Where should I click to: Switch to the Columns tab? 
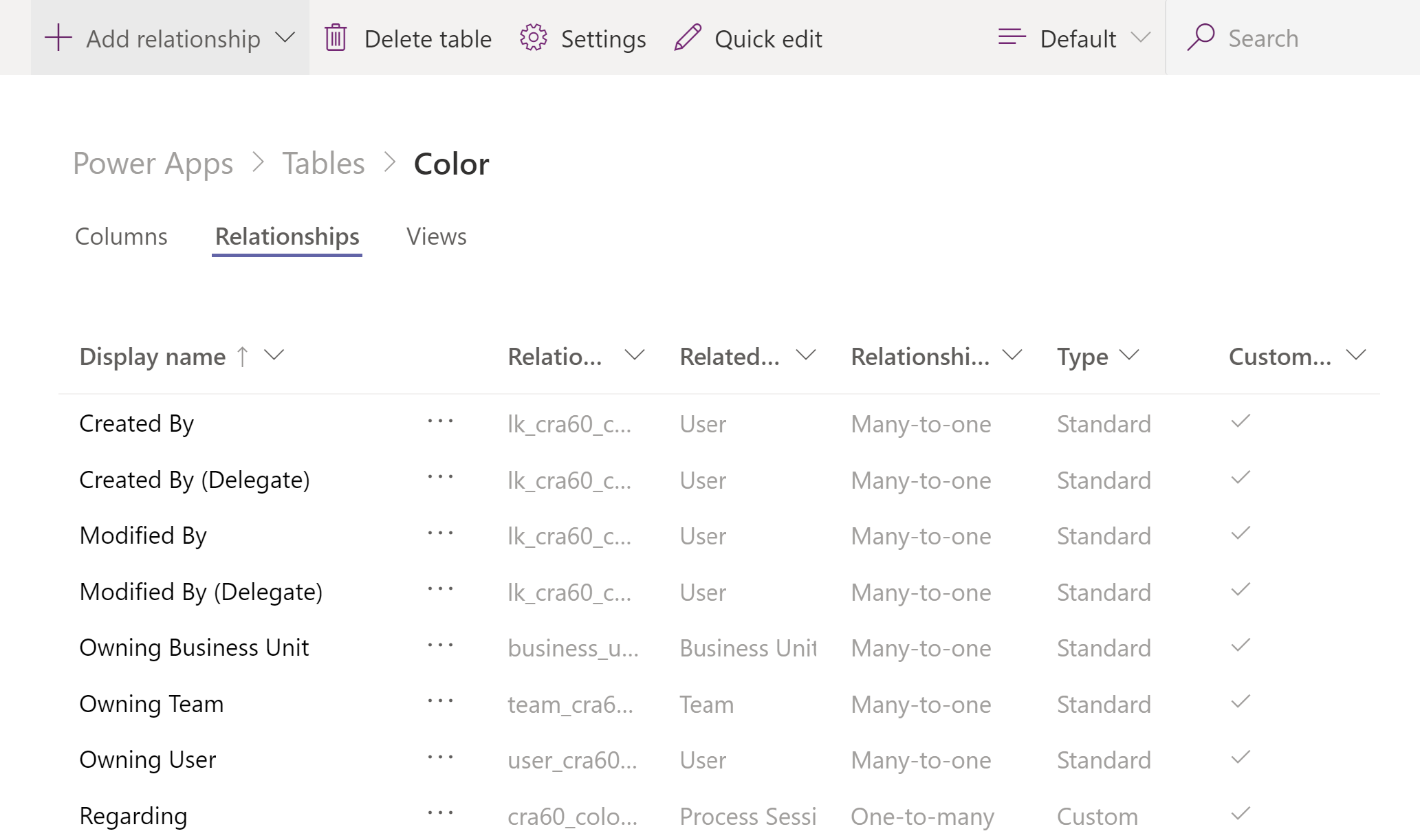(x=120, y=236)
